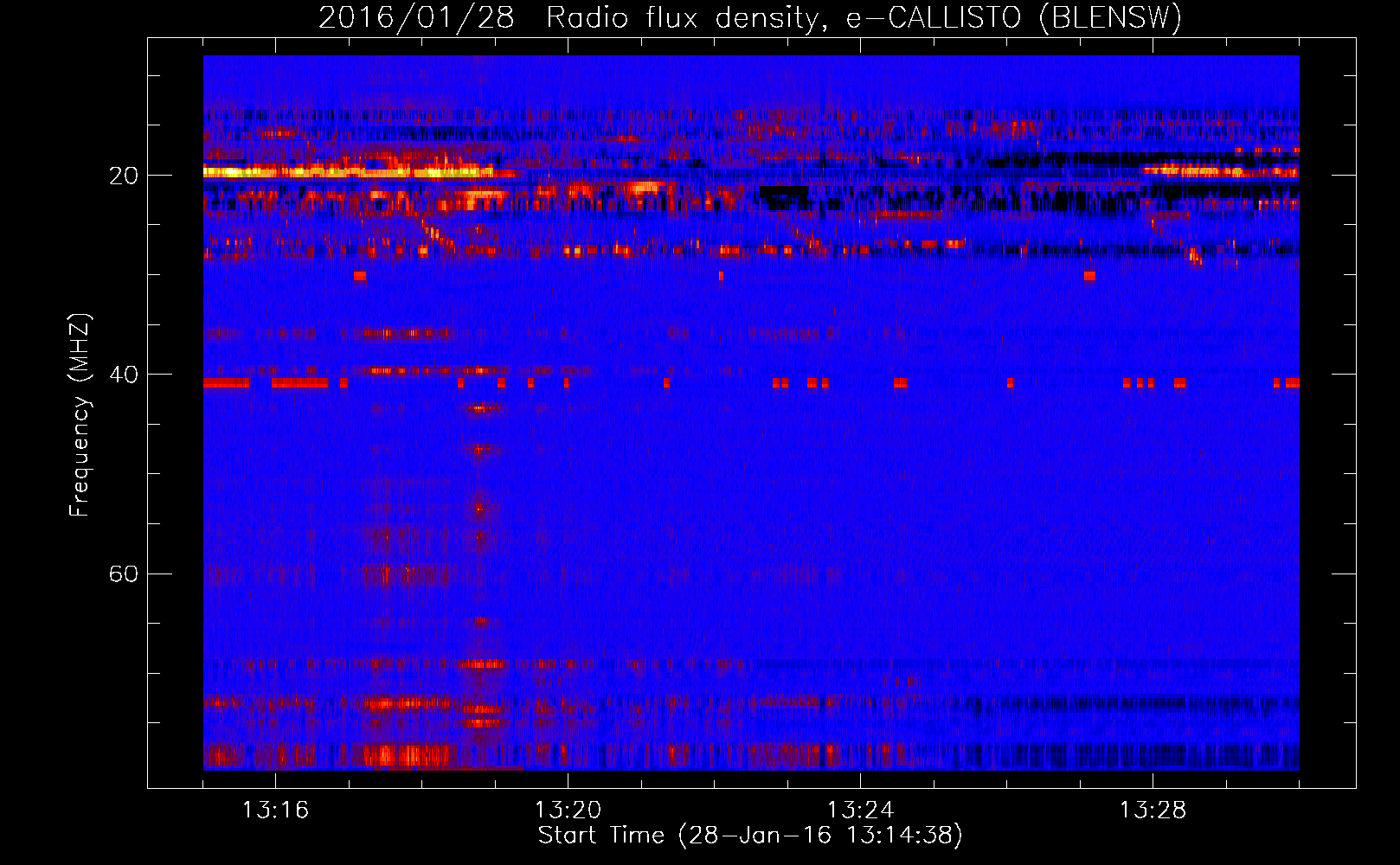The width and height of the screenshot is (1400, 865).
Task: Click the 13:24 time tick label
Action: pyautogui.click(x=860, y=811)
